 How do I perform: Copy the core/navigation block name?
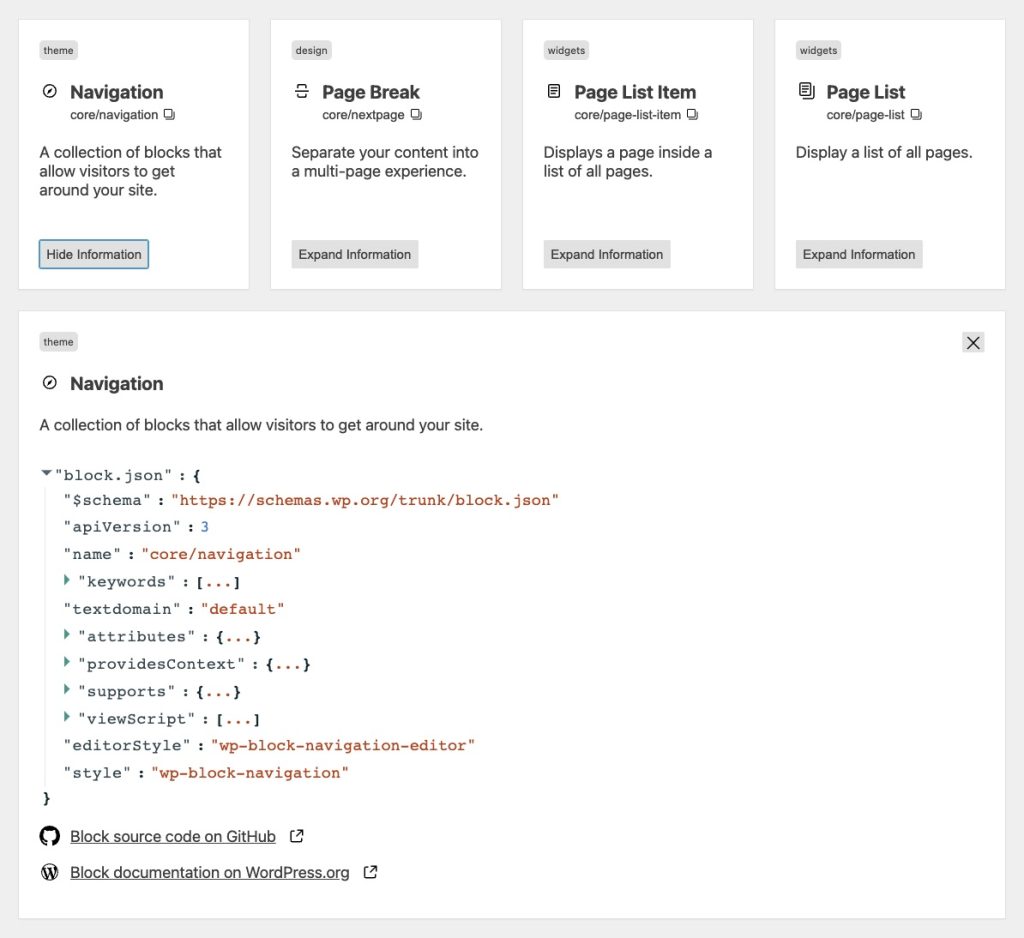(169, 114)
